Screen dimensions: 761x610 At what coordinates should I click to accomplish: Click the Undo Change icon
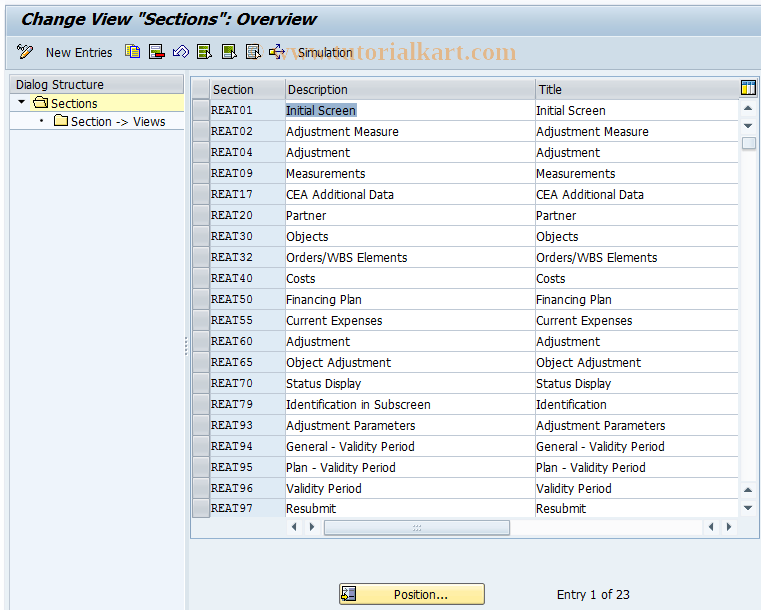click(181, 51)
